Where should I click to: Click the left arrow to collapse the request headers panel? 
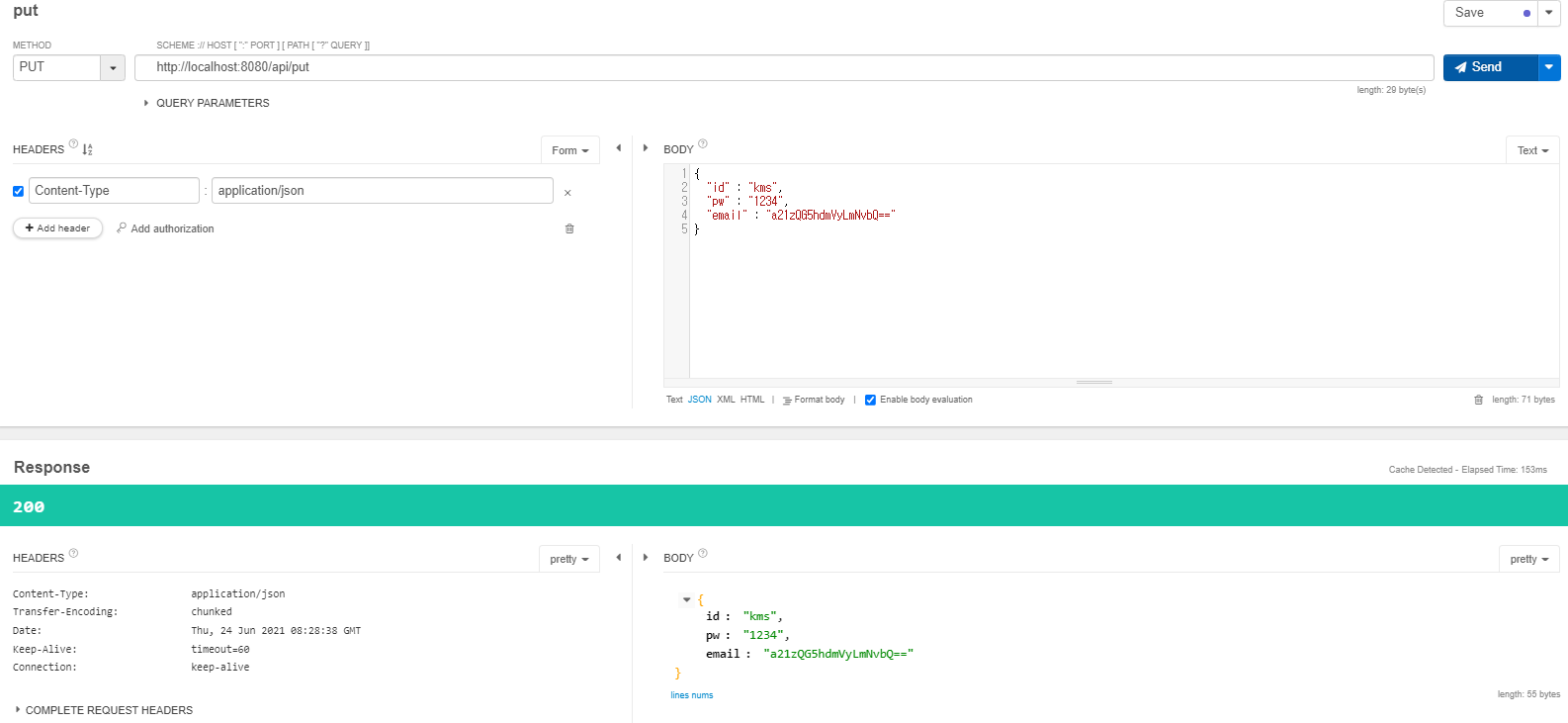(x=619, y=148)
